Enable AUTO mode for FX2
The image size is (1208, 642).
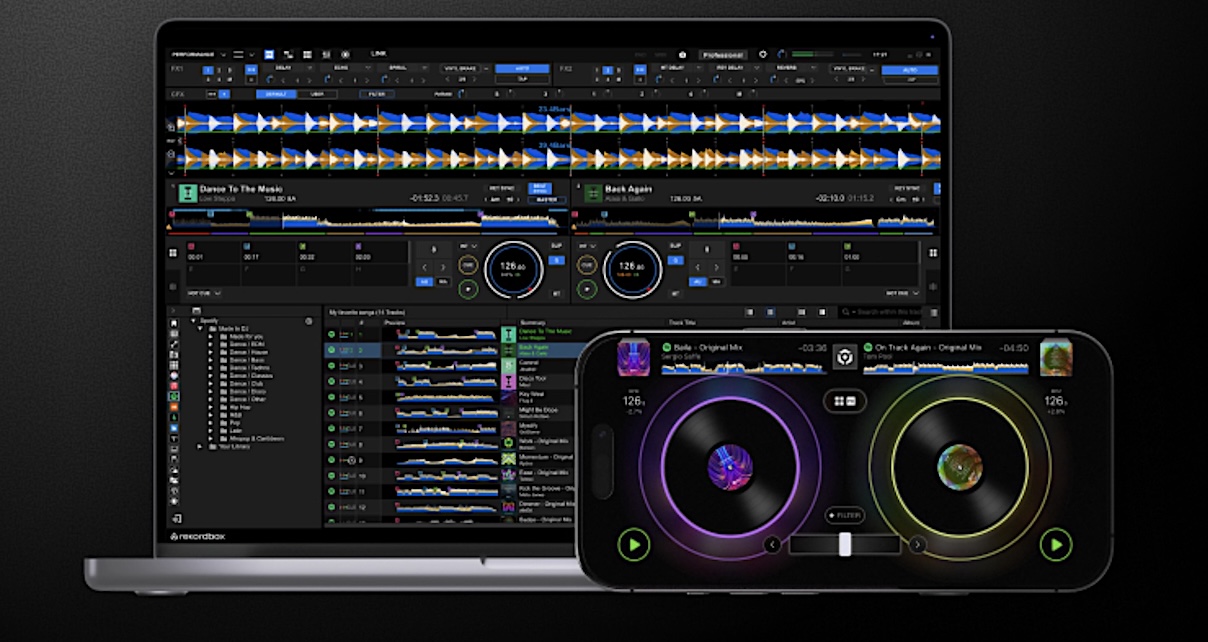[913, 69]
